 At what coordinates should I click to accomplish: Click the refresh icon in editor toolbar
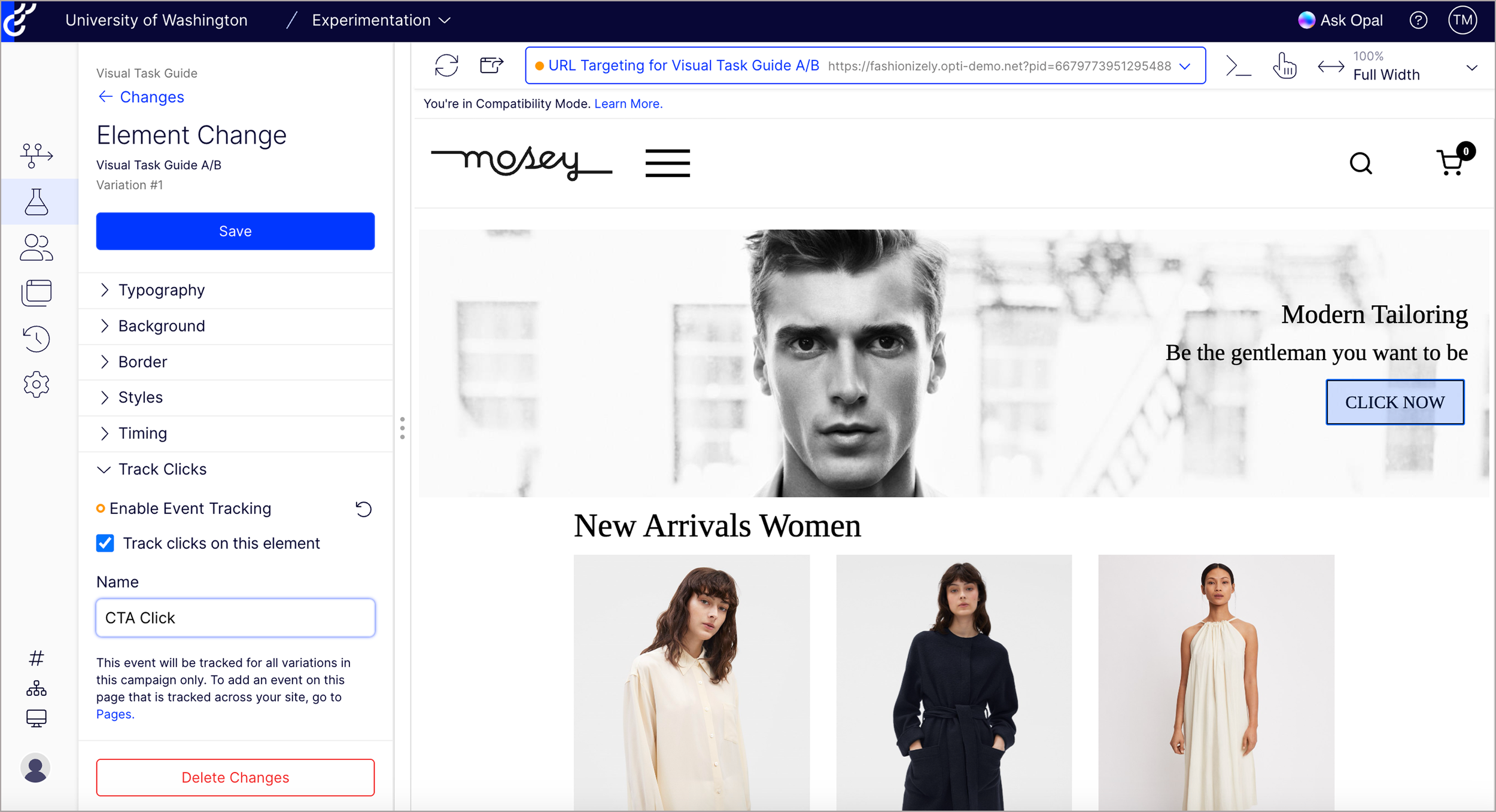click(x=446, y=65)
